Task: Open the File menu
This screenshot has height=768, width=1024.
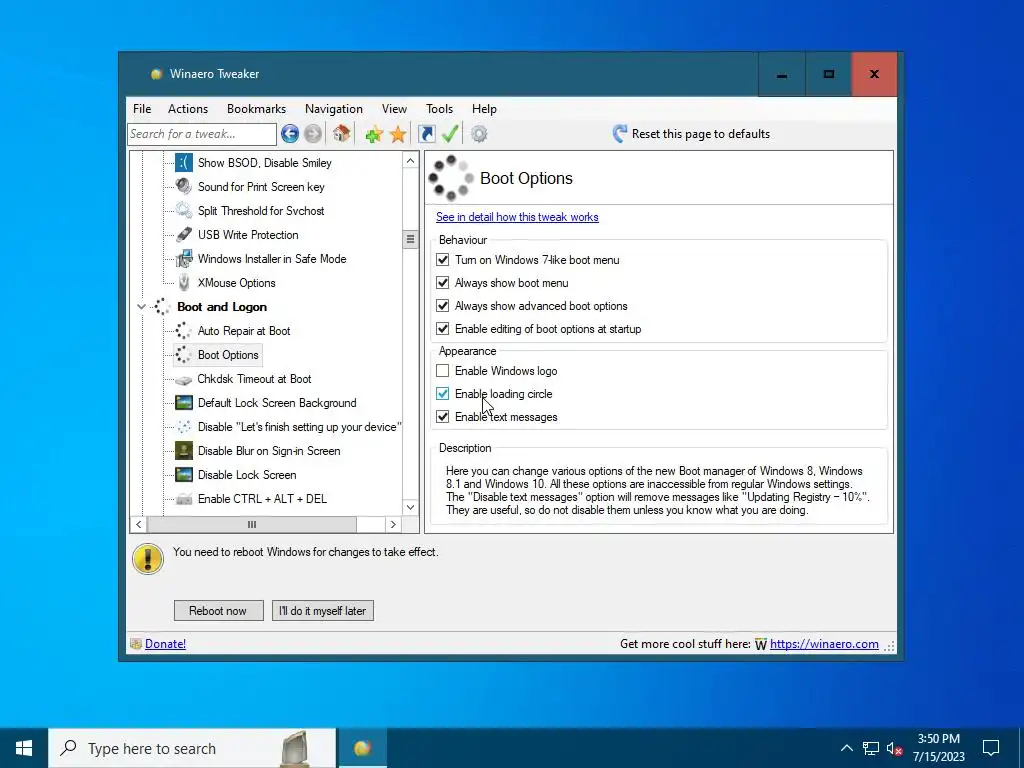Action: click(142, 108)
